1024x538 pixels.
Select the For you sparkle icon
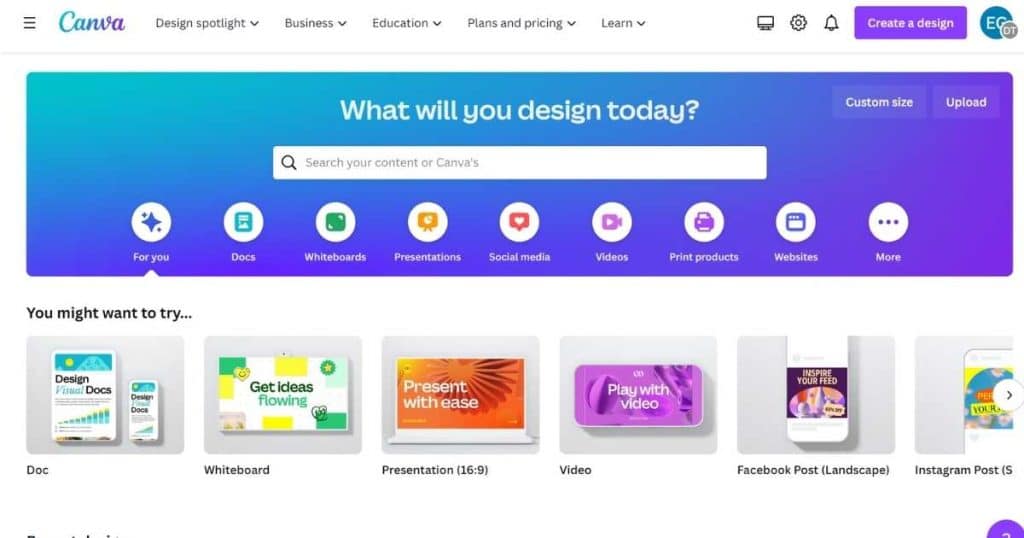151,222
